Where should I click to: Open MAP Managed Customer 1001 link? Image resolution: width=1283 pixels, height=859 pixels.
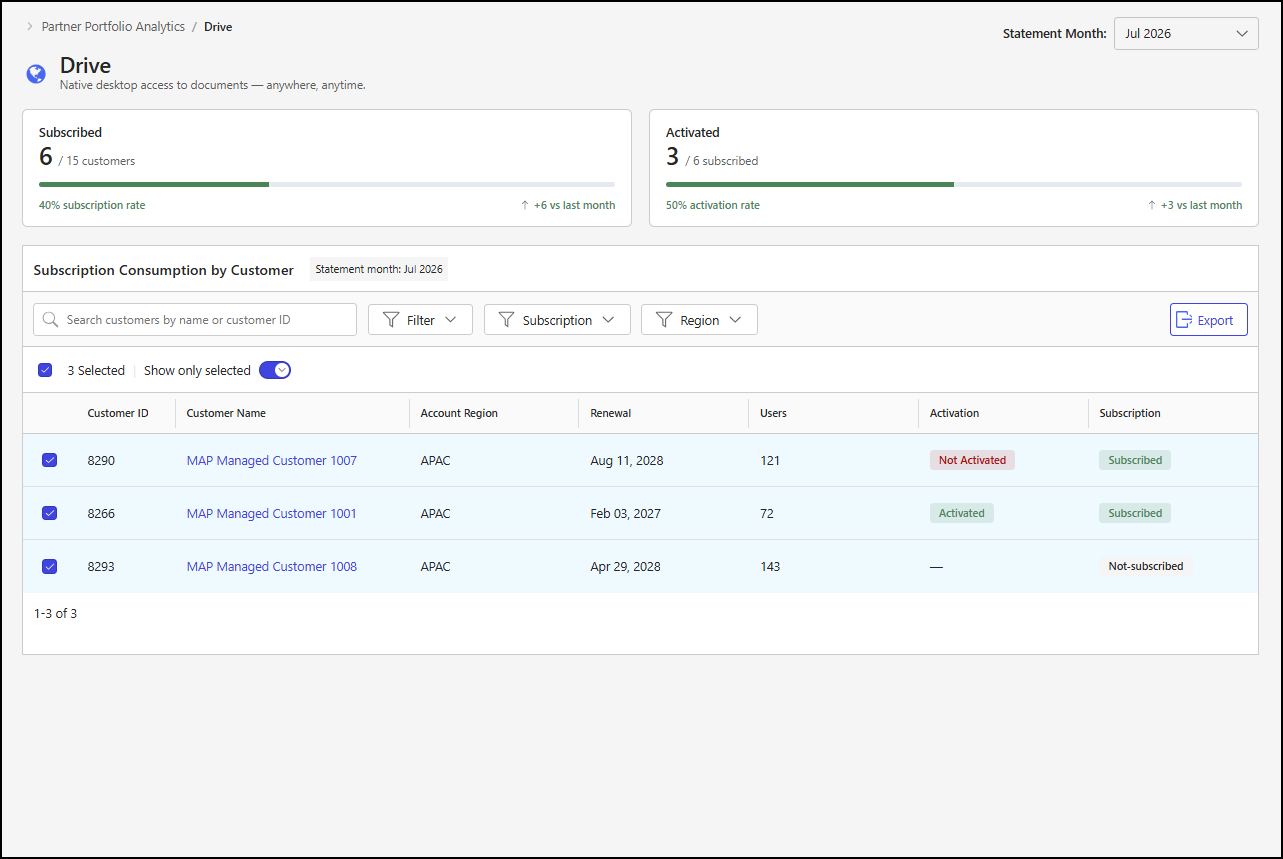[272, 513]
